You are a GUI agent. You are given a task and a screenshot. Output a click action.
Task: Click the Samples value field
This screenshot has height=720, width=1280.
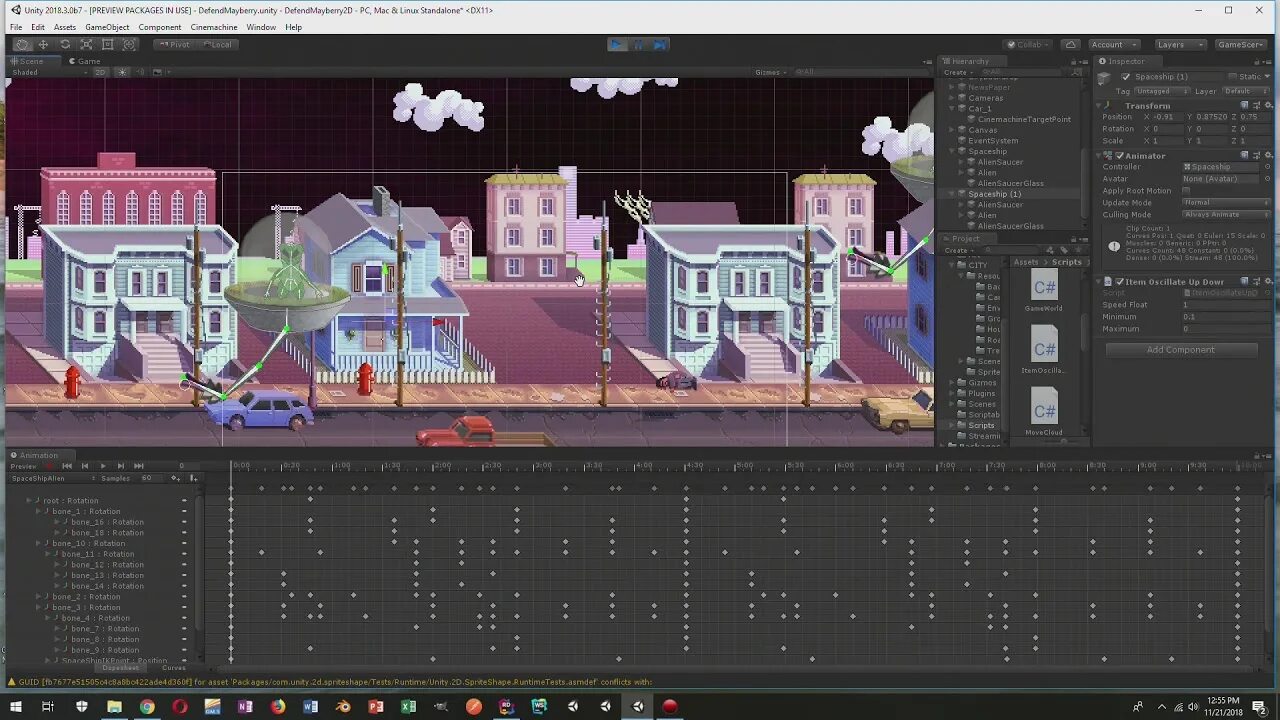point(152,478)
